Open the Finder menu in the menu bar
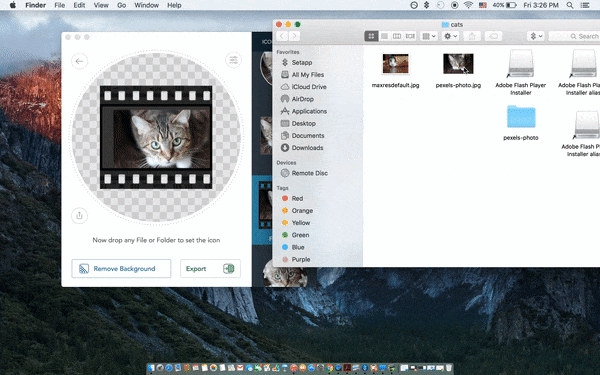This screenshot has height=375, width=600. pos(36,5)
